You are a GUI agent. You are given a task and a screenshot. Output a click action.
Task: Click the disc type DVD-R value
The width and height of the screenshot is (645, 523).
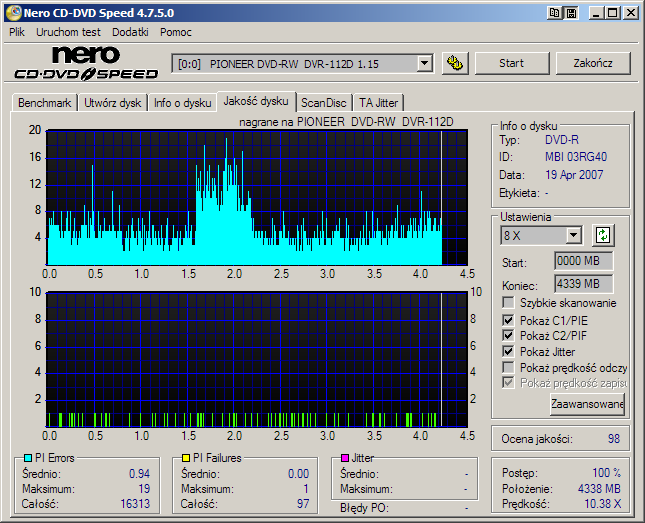pos(562,140)
